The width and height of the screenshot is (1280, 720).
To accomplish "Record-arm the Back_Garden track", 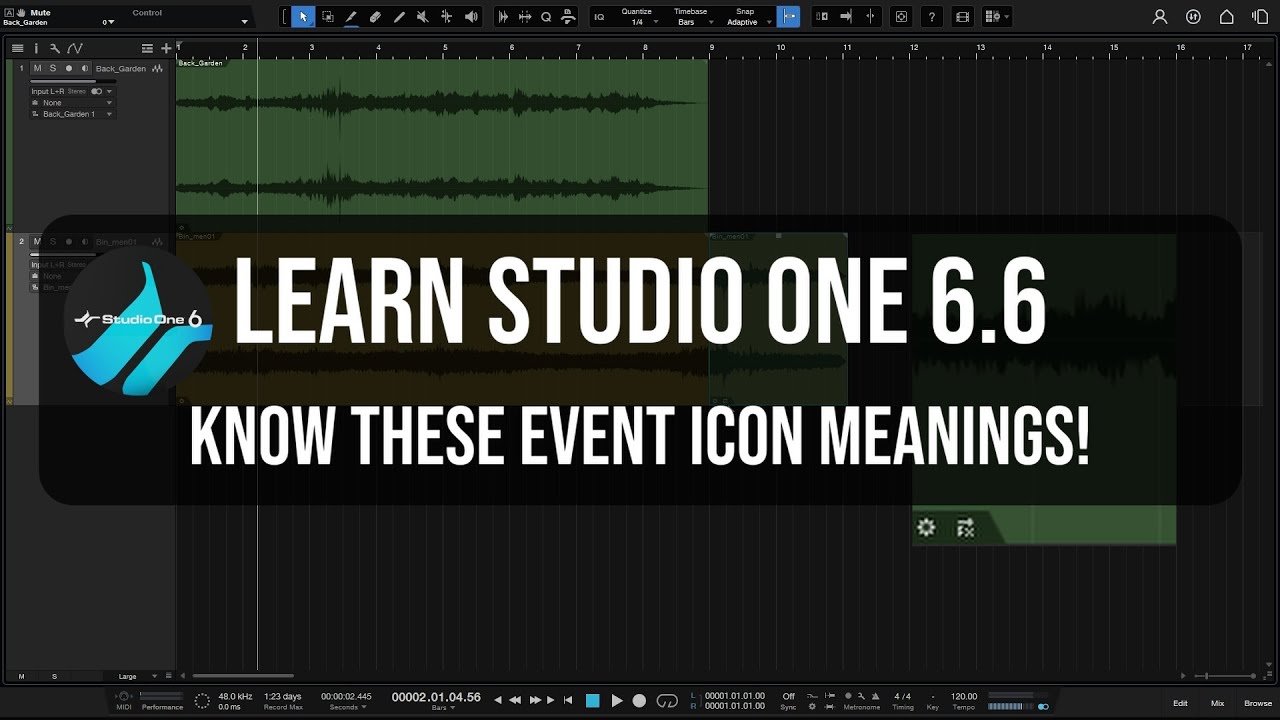I will click(x=69, y=68).
